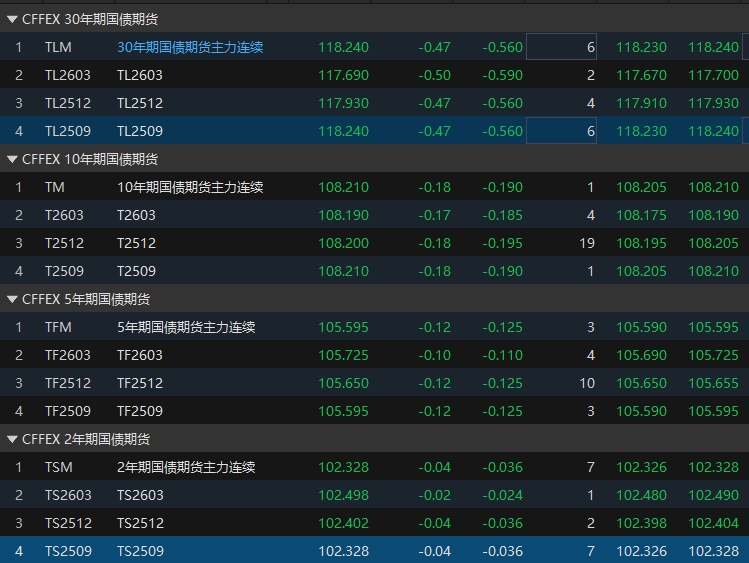Click the 105.655 ask price of TF2512
Viewport: 749px width, 563px height.
[x=713, y=383]
